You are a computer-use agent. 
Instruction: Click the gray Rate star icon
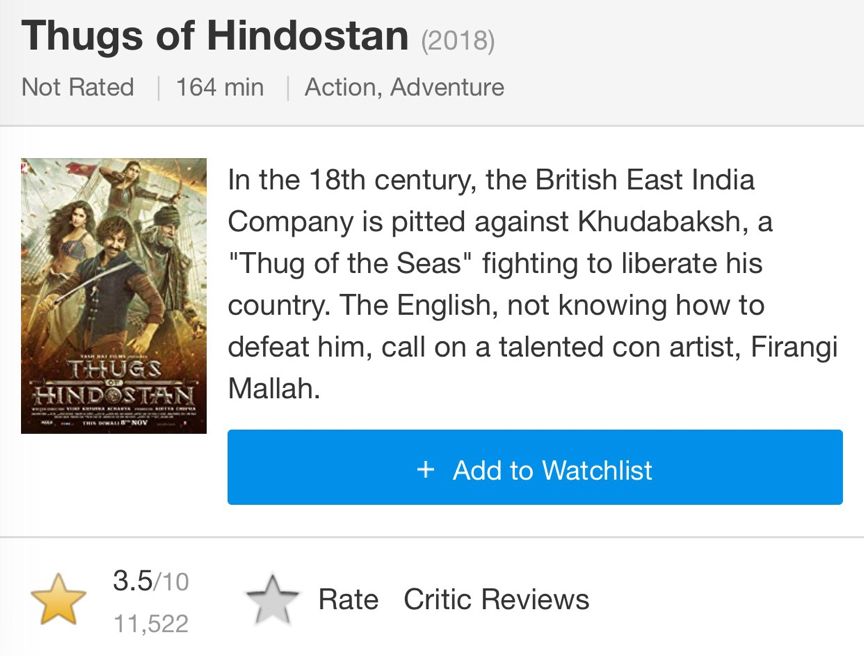(x=273, y=600)
